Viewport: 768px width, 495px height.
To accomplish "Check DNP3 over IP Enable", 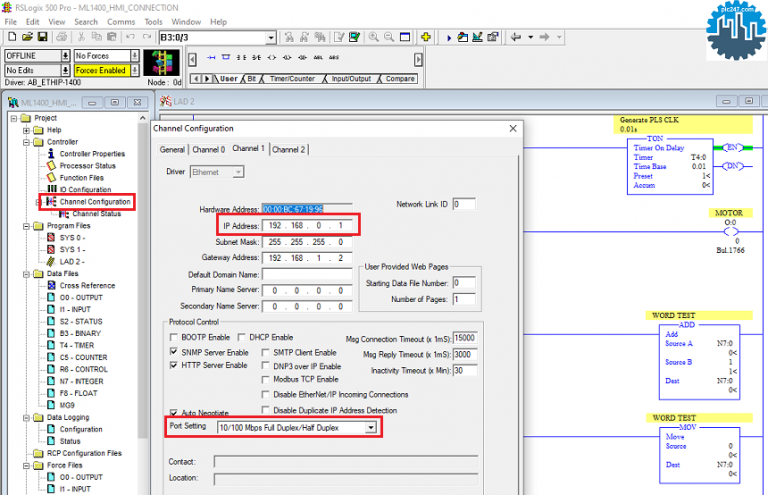I will pyautogui.click(x=265, y=366).
